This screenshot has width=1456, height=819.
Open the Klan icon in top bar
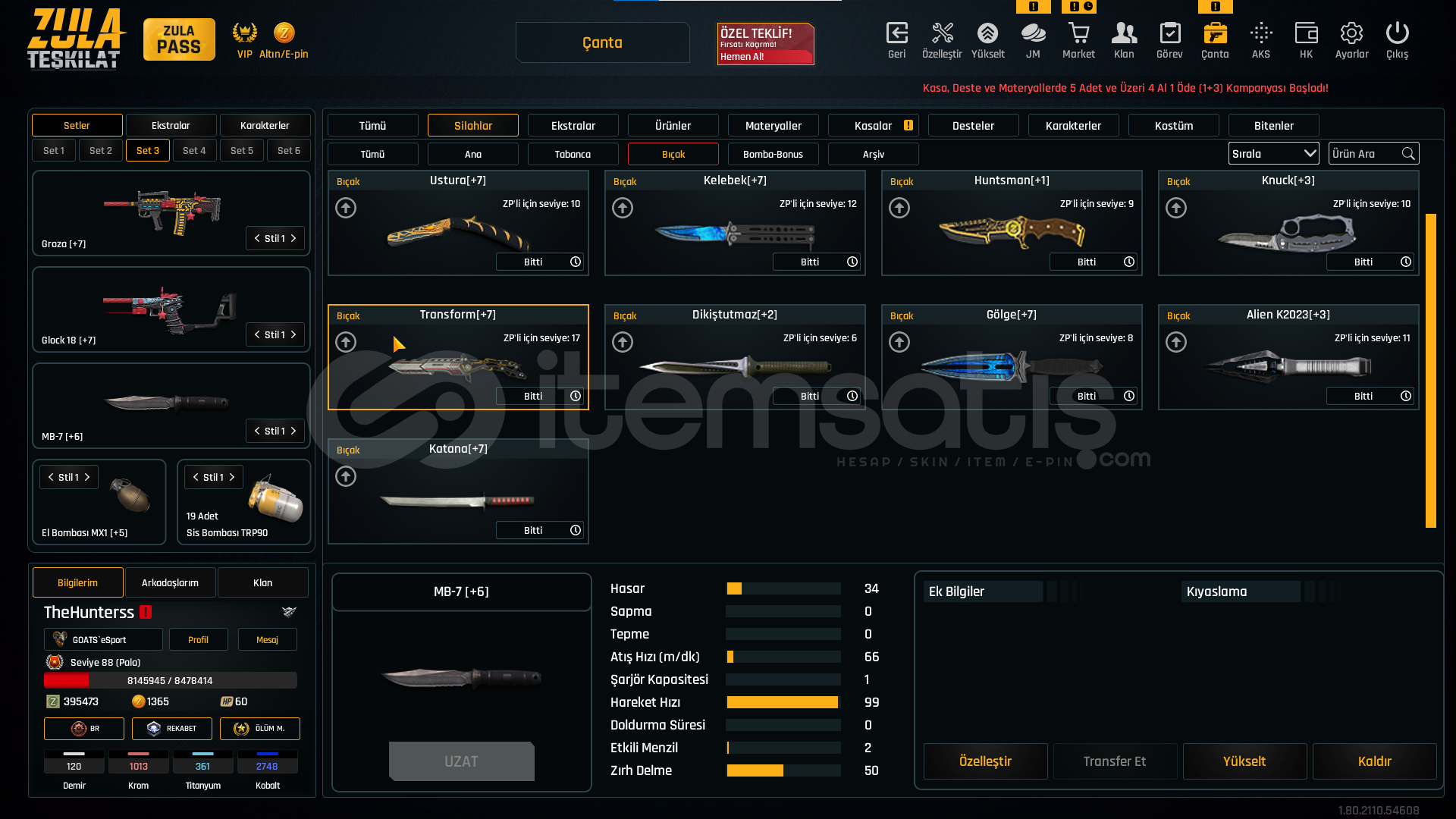coord(1124,34)
